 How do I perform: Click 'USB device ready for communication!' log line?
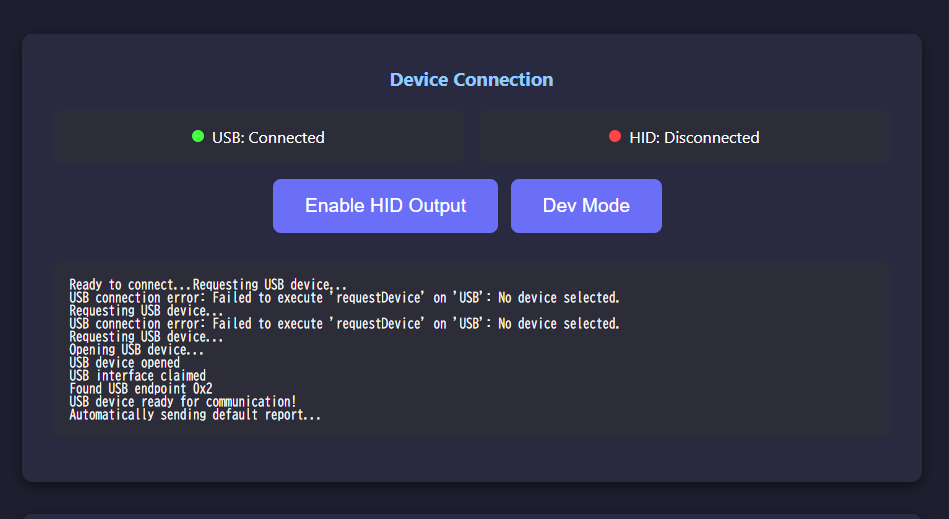(x=183, y=402)
